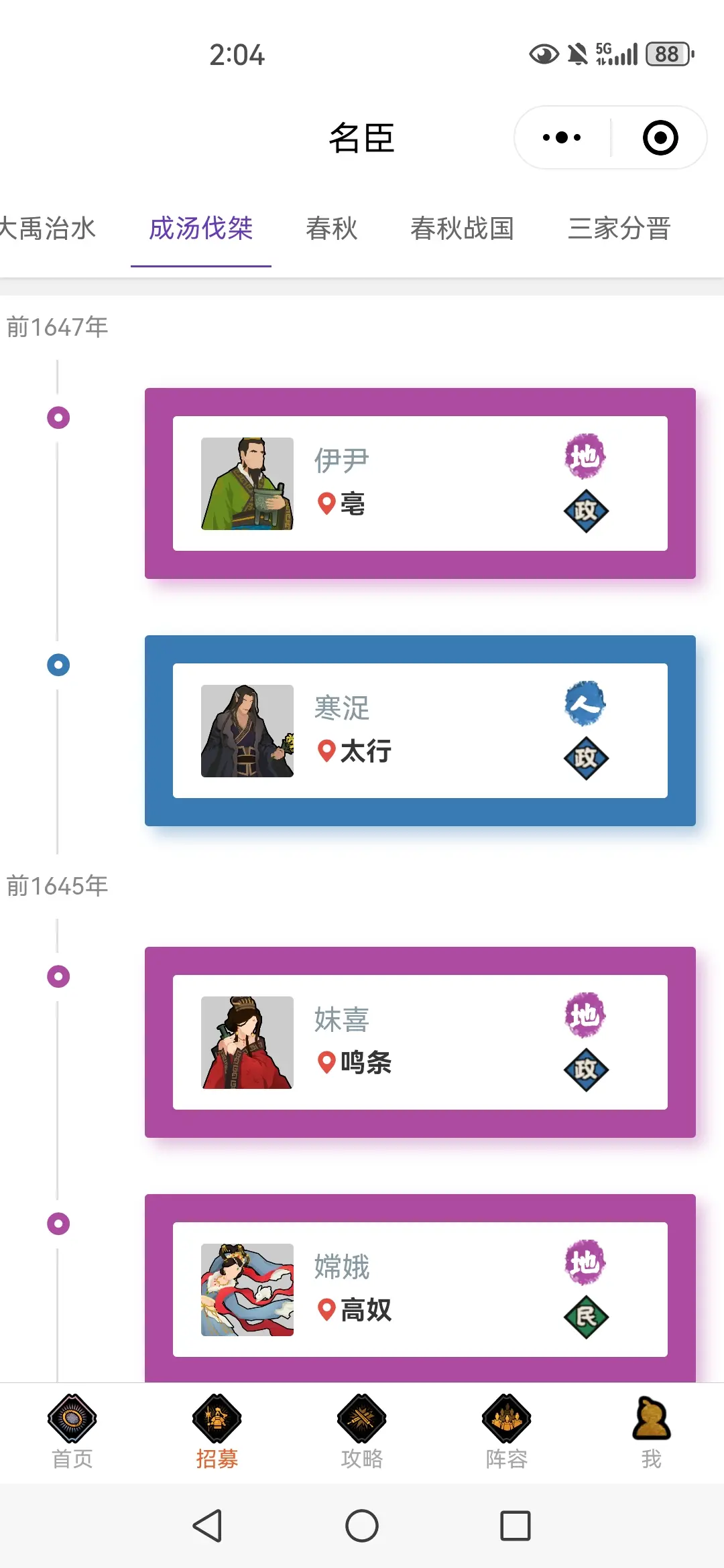The width and height of the screenshot is (724, 1568).
Task: Switch to the 三家分晋 tab
Action: (619, 228)
